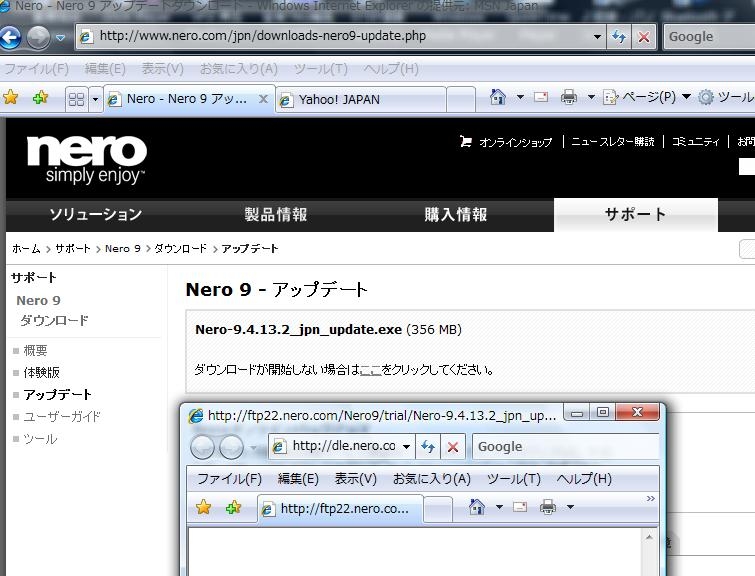755x576 pixels.
Task: Click Nero 9 in breadcrumb
Action: (123, 249)
